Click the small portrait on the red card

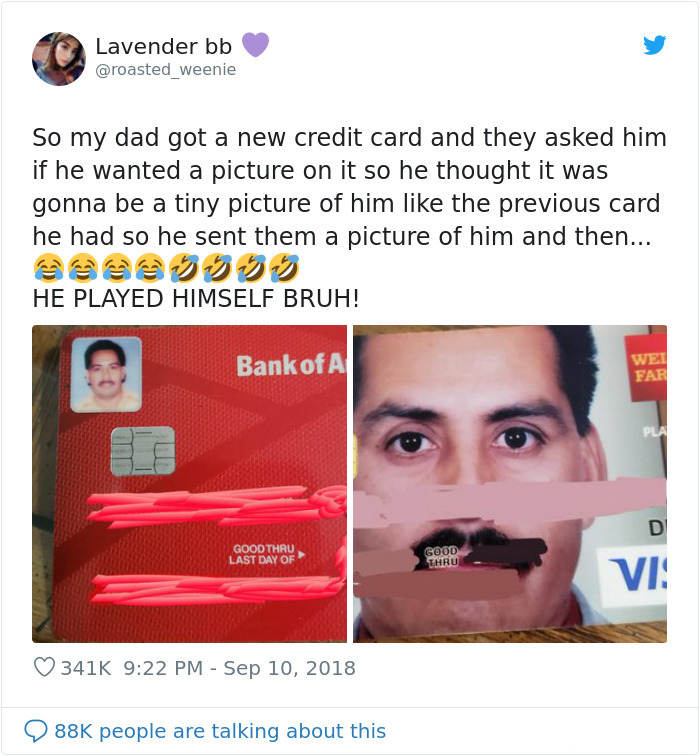[x=106, y=374]
